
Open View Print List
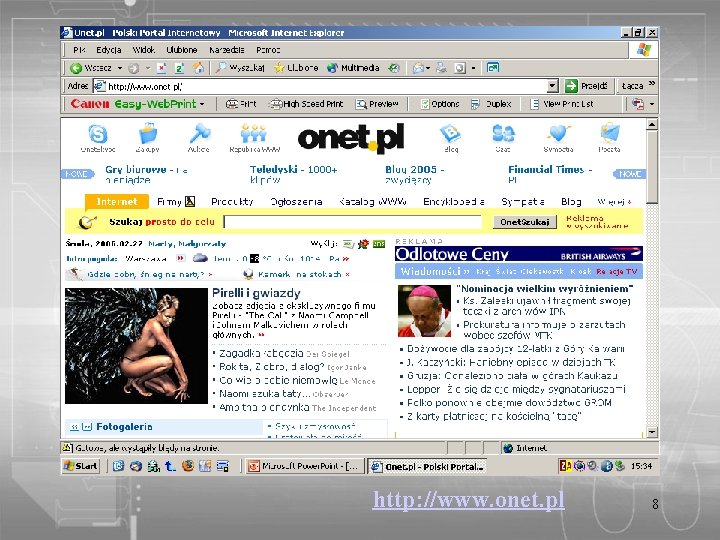coord(562,104)
